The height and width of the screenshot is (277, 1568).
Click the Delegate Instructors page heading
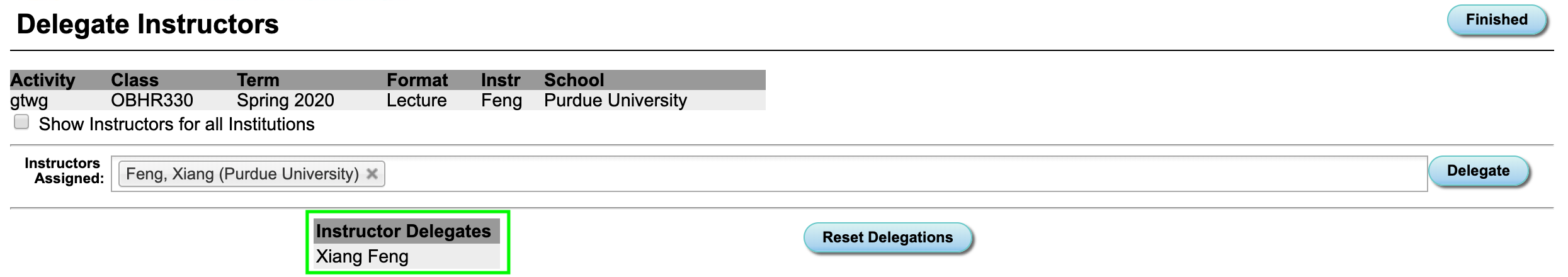[147, 25]
